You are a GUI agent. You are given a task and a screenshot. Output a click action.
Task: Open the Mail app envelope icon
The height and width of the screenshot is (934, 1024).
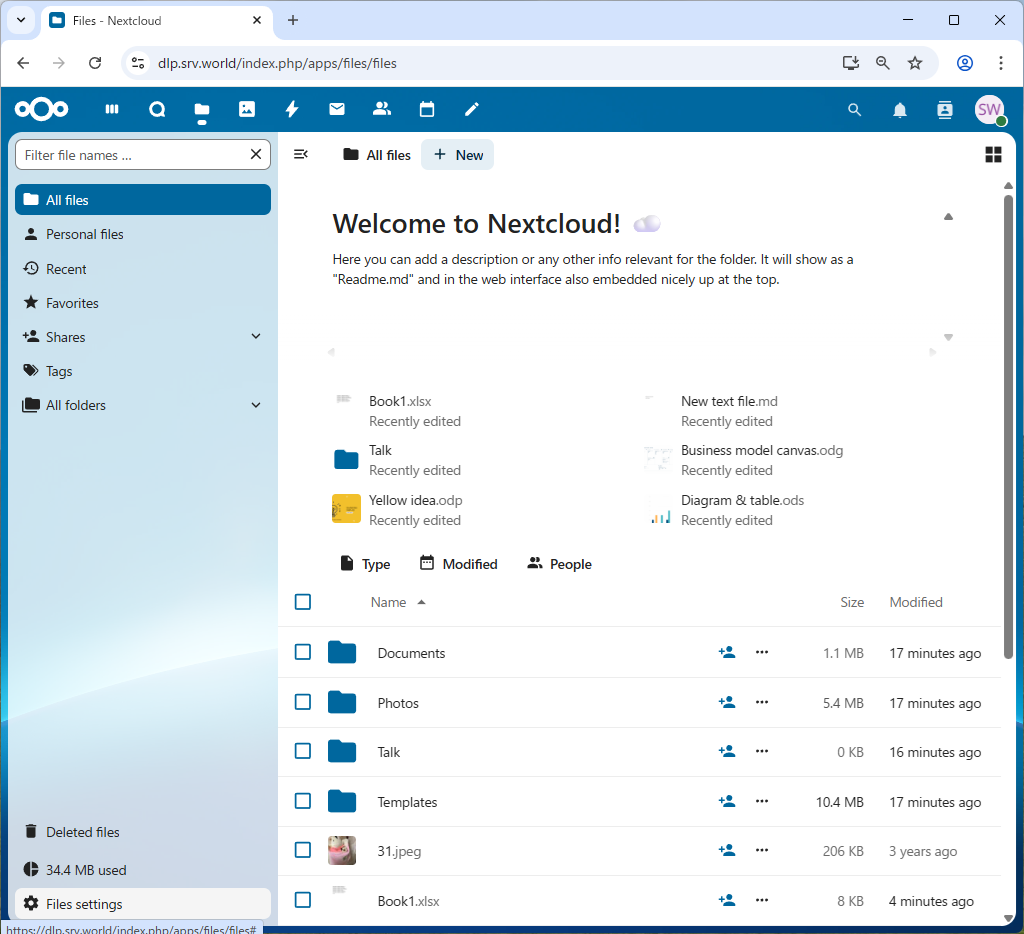[337, 109]
